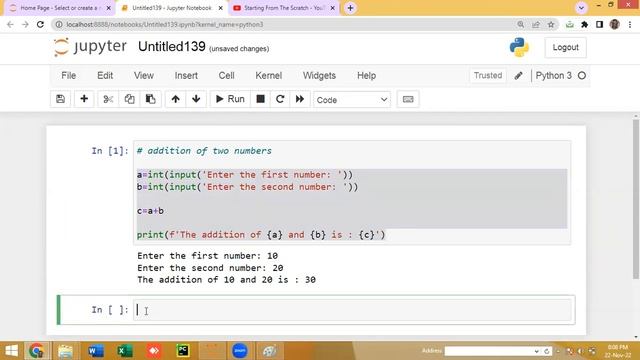Click output 'The addition of 10 and 20 is : 30'
Screen dimensions: 640x360
coord(227,280)
